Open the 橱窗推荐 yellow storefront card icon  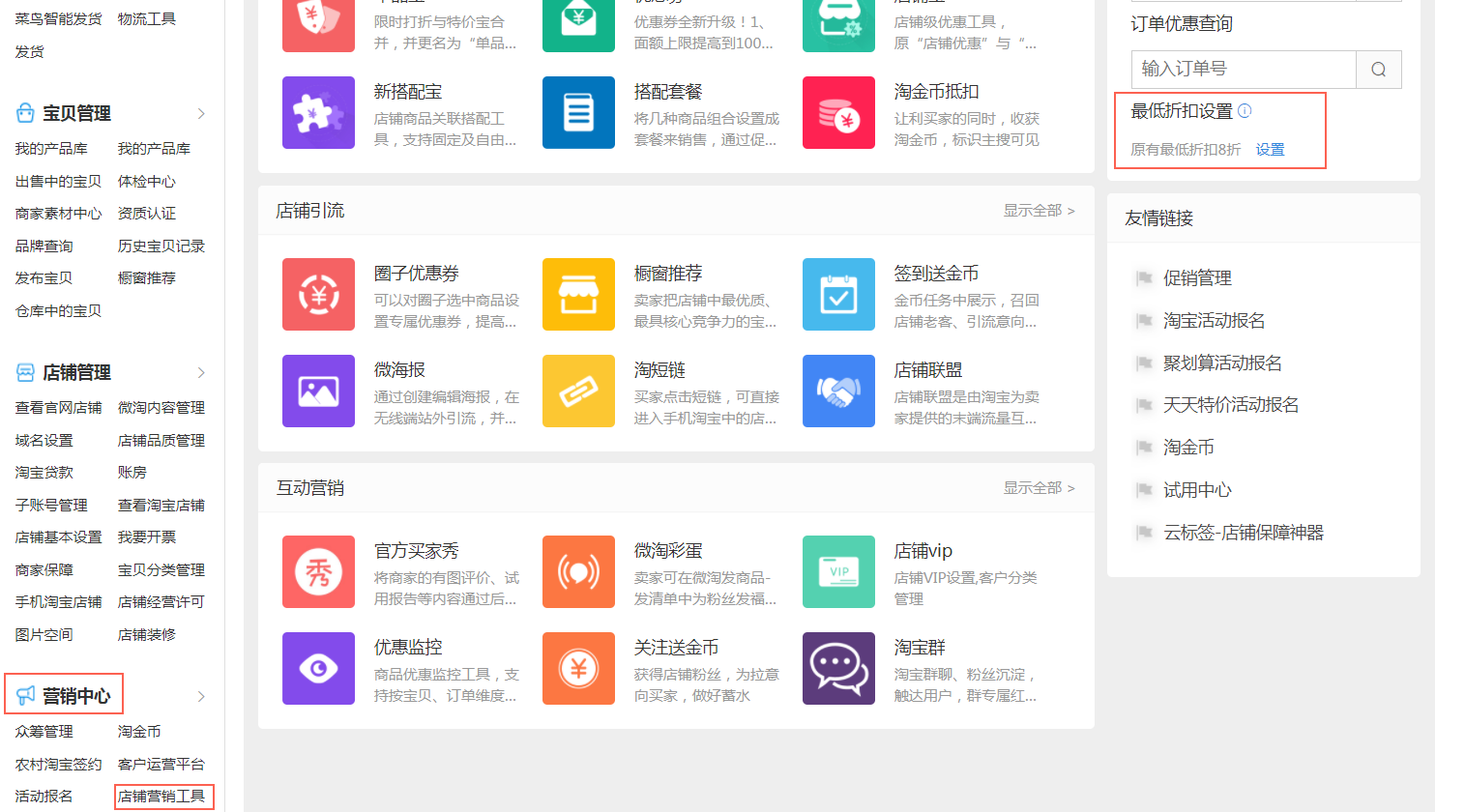[578, 295]
